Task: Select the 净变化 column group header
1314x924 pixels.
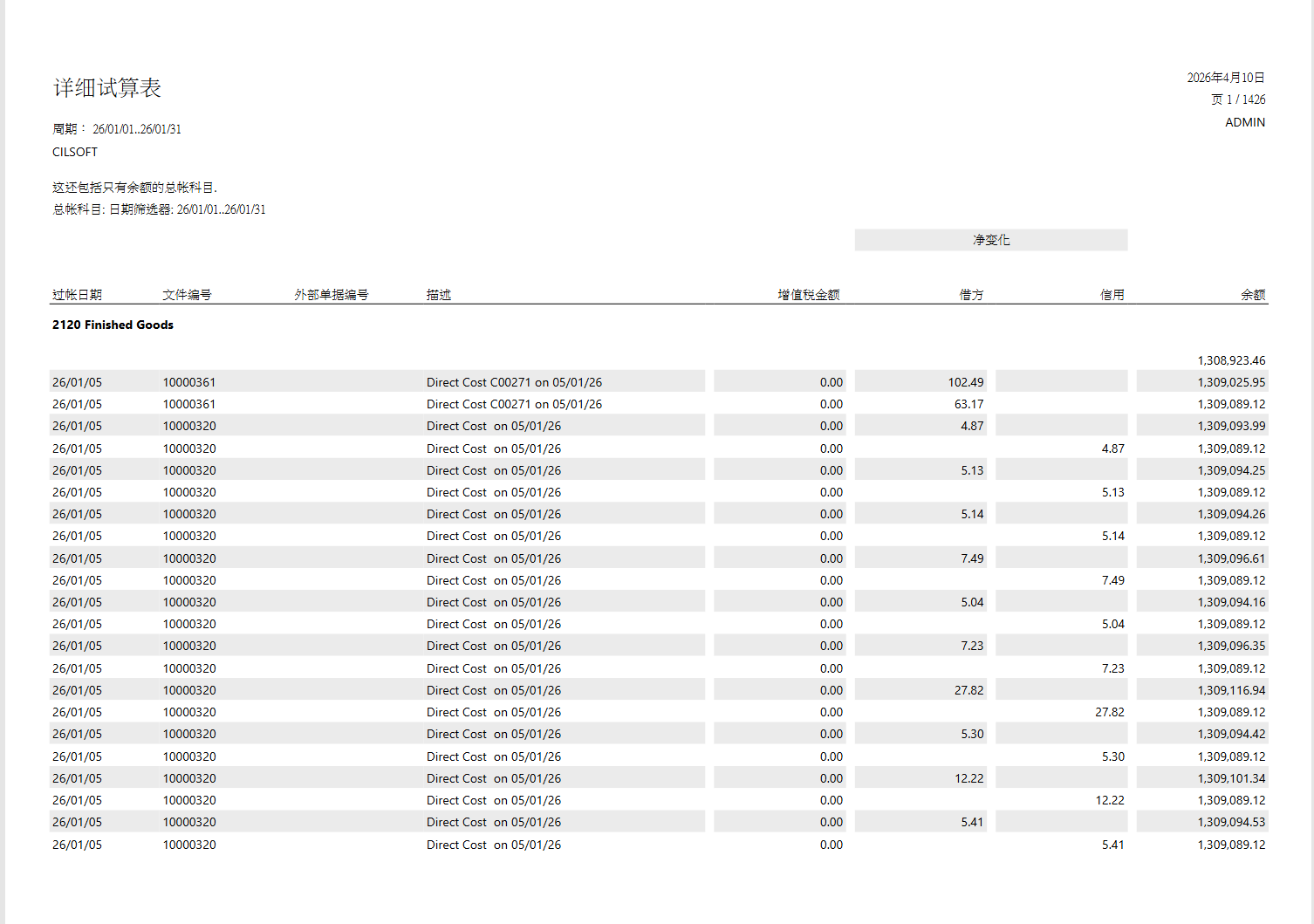Action: 991,240
